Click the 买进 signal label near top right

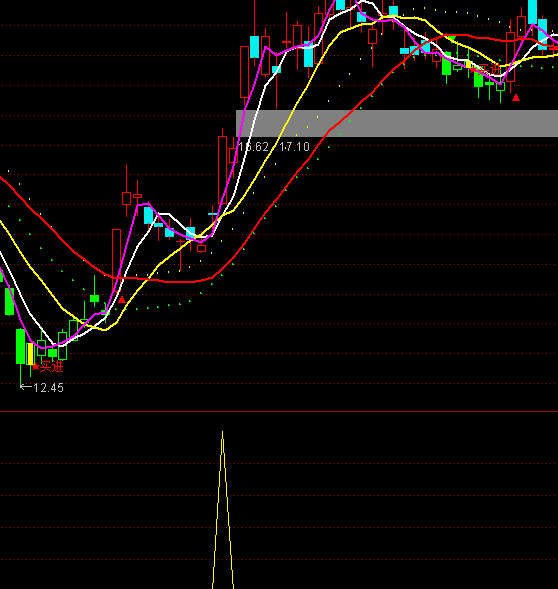[488, 69]
